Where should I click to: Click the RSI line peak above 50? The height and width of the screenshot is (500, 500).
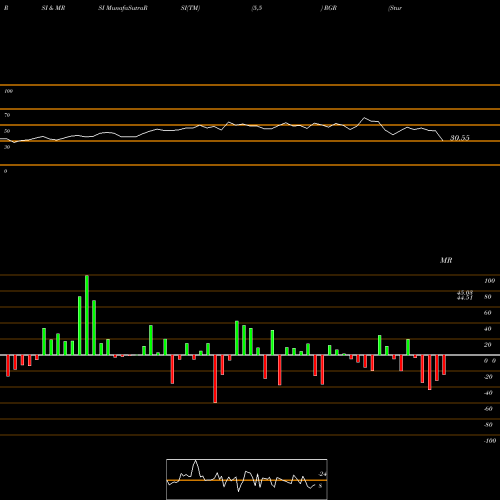pyautogui.click(x=364, y=118)
